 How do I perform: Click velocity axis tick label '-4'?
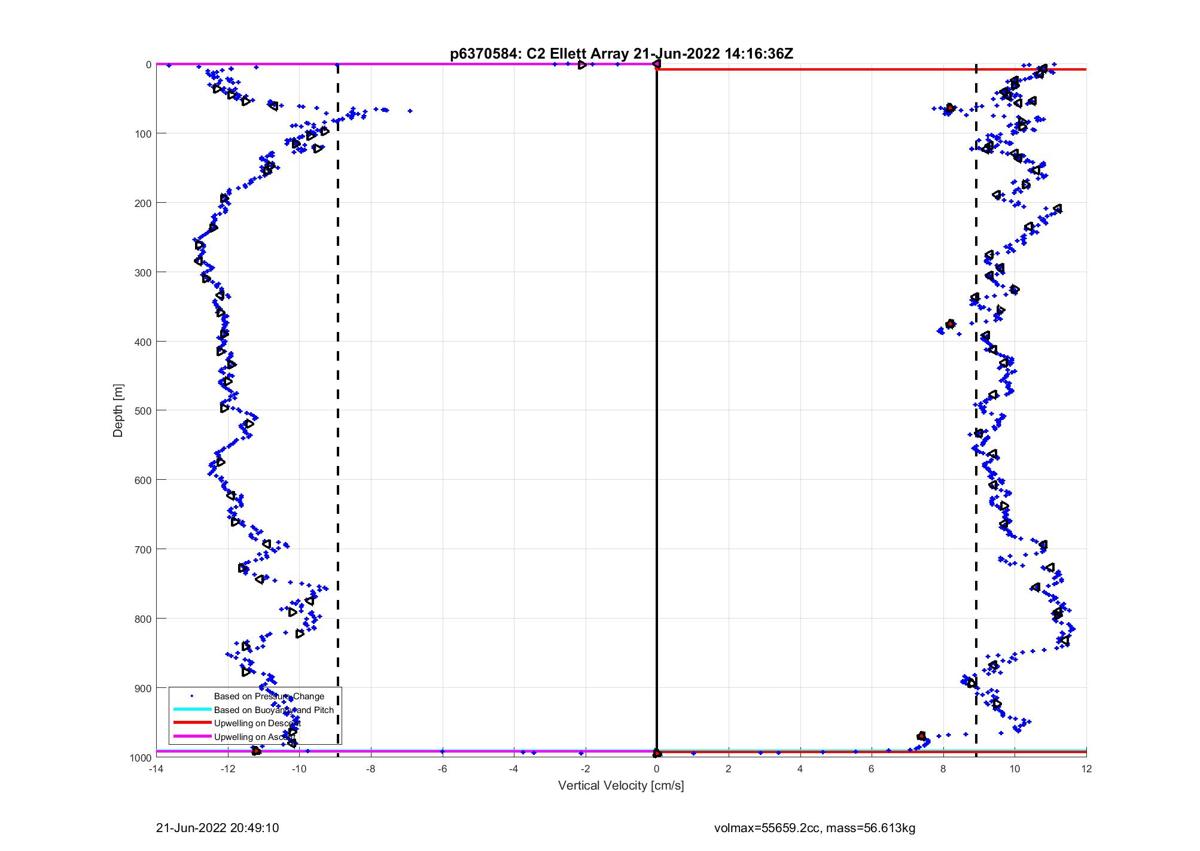(514, 769)
